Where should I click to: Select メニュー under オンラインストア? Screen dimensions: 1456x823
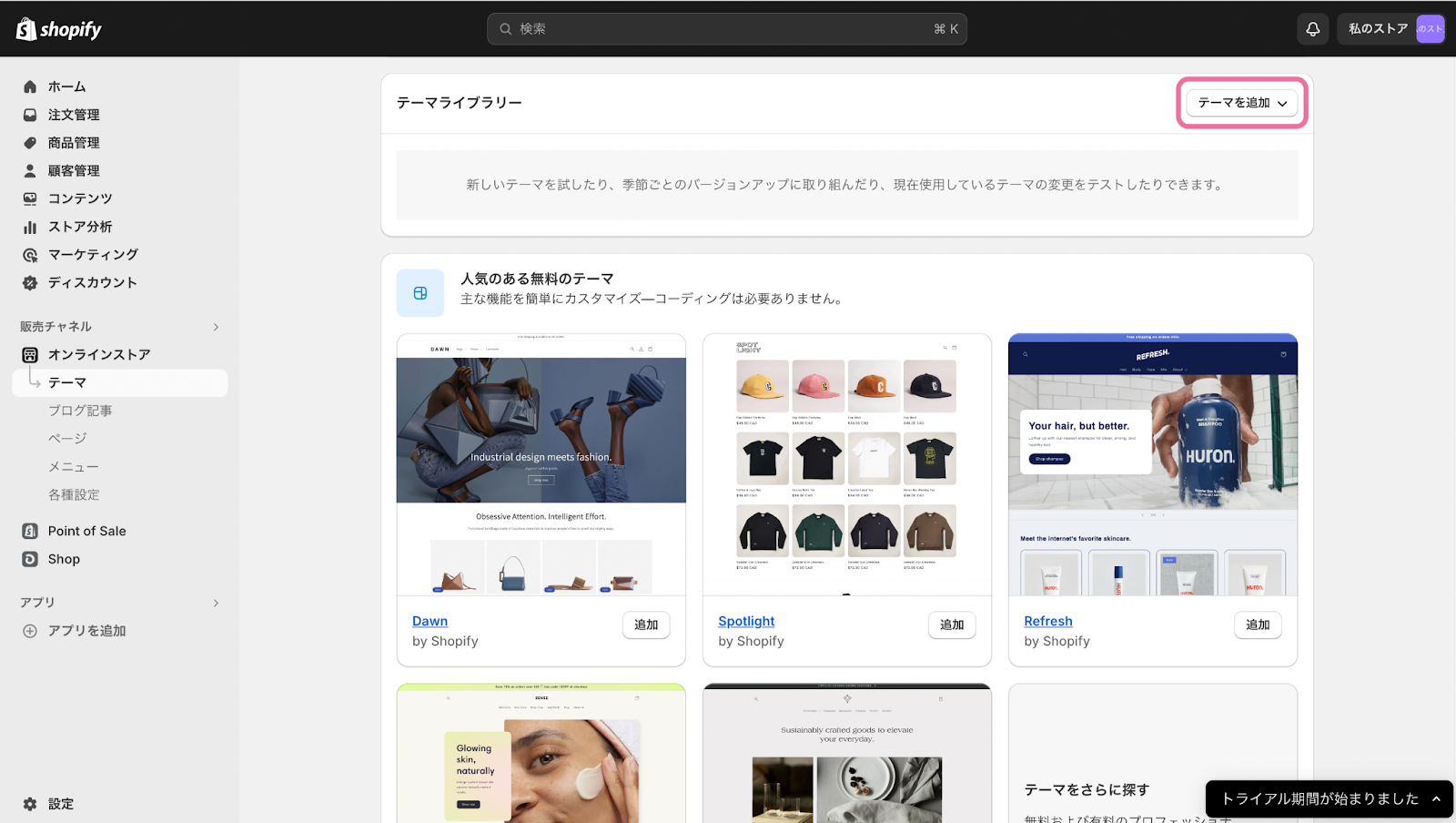click(x=74, y=467)
